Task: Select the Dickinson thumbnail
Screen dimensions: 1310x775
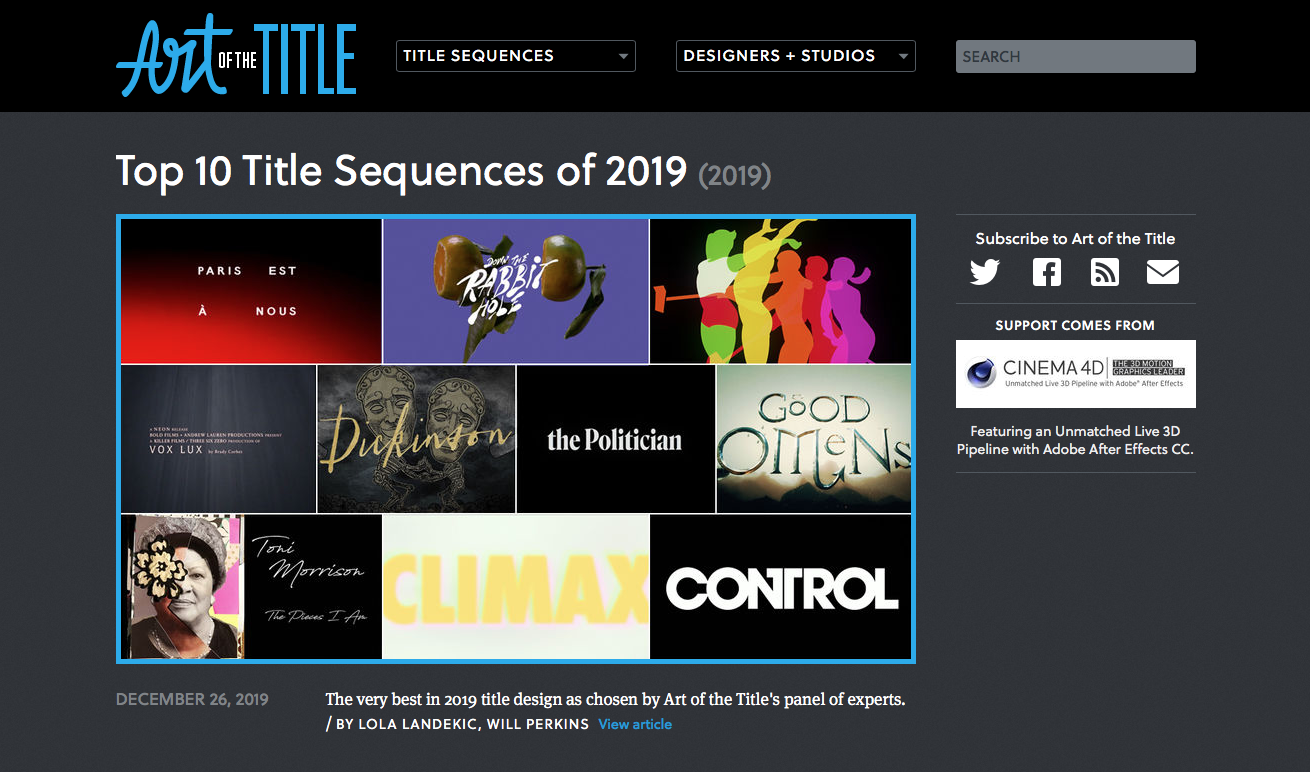Action: tap(416, 439)
